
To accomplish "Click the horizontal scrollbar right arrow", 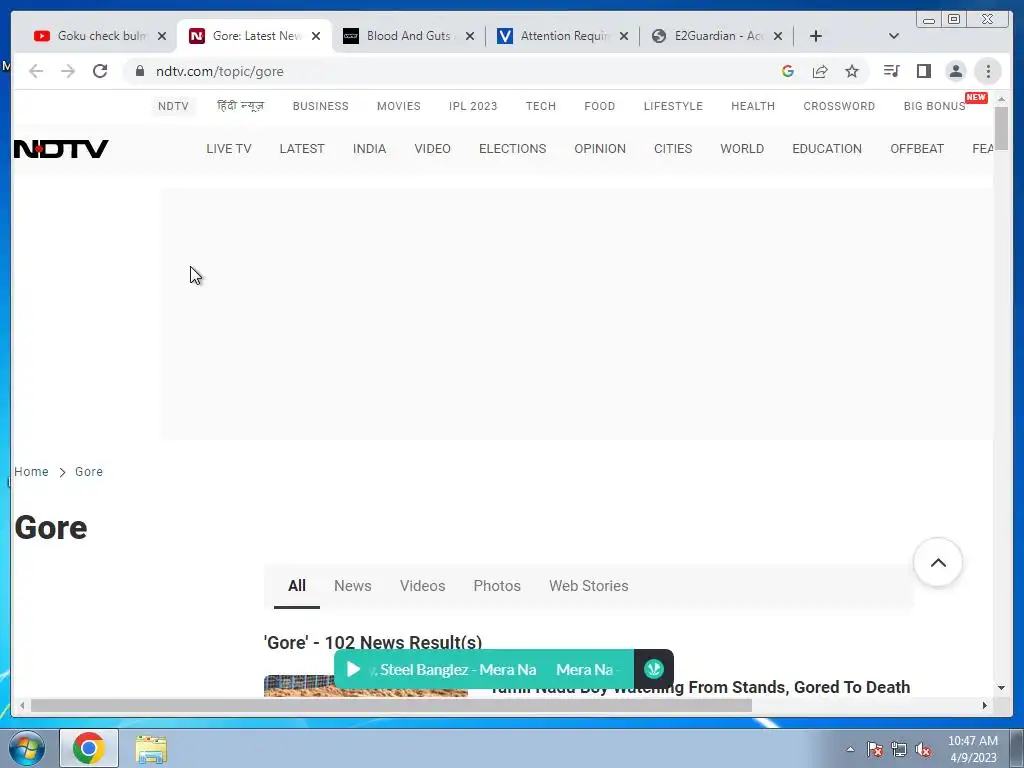I will 985,705.
